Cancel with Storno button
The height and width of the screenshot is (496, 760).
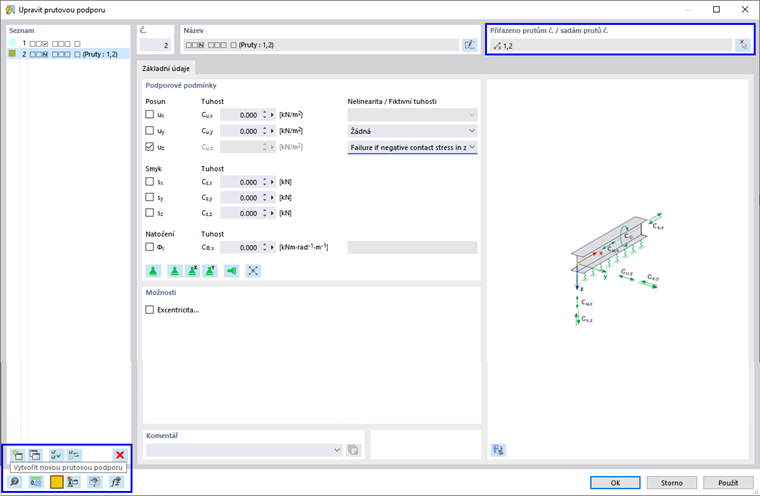coord(672,483)
